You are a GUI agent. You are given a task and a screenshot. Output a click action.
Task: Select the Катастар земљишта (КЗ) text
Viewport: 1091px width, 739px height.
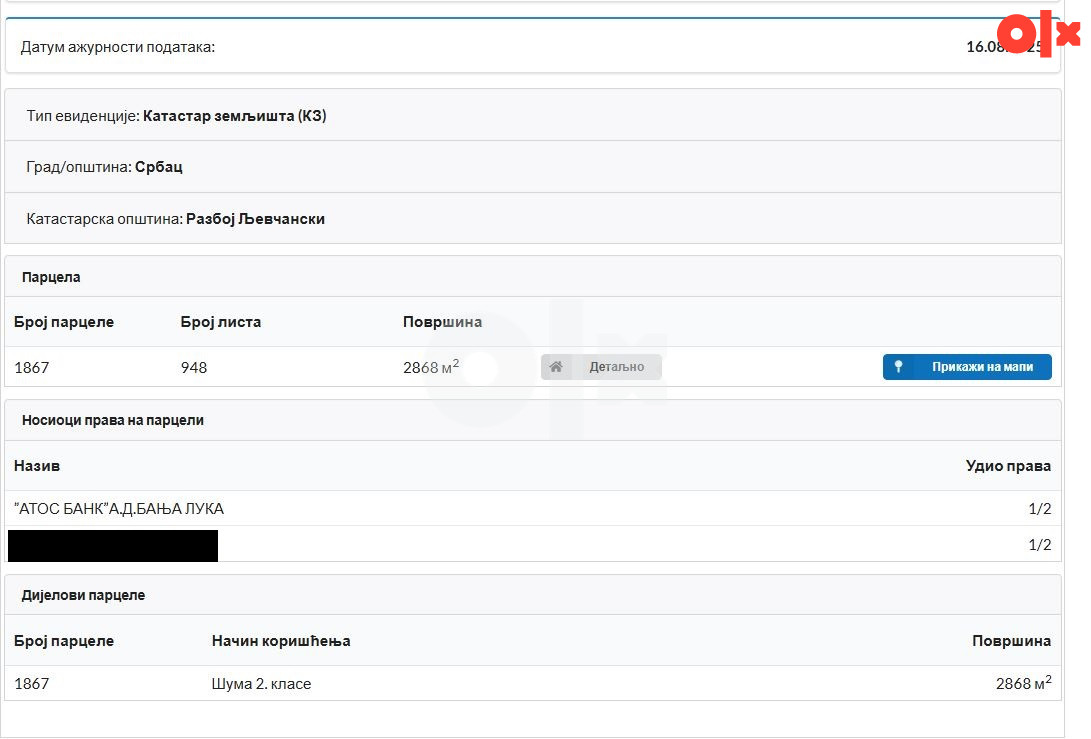(234, 116)
